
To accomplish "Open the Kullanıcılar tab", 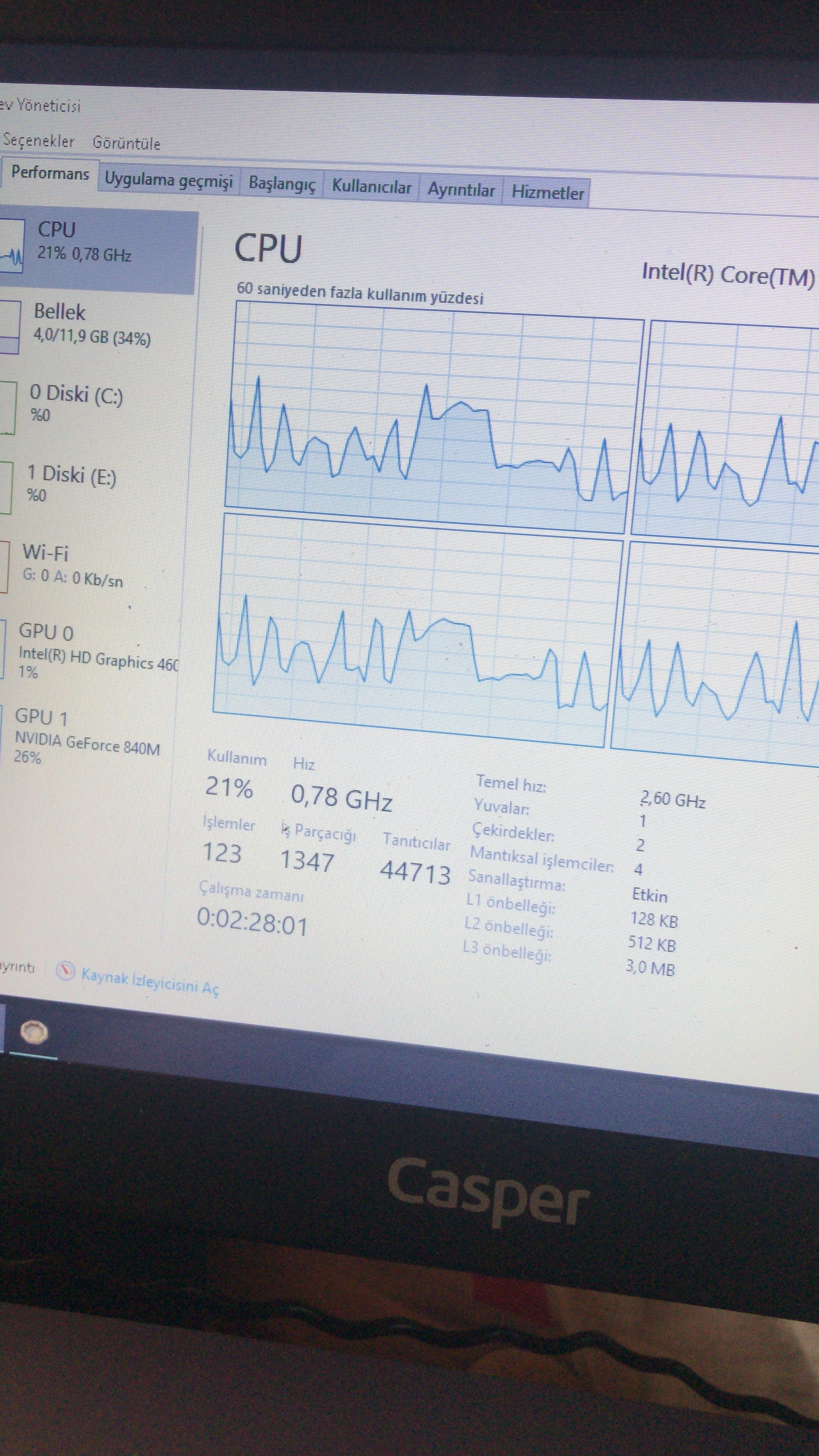I will (x=371, y=187).
